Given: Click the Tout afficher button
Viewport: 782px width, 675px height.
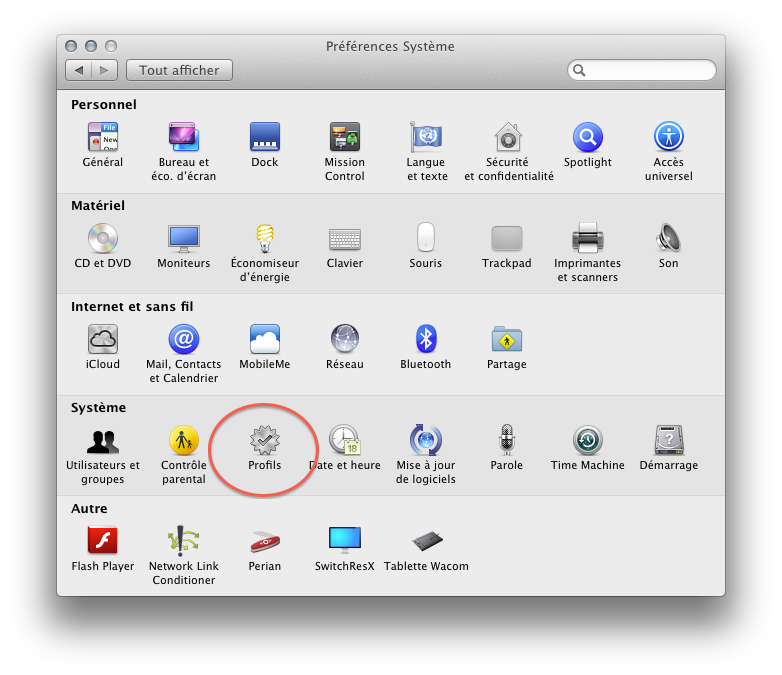Looking at the screenshot, I should 180,70.
